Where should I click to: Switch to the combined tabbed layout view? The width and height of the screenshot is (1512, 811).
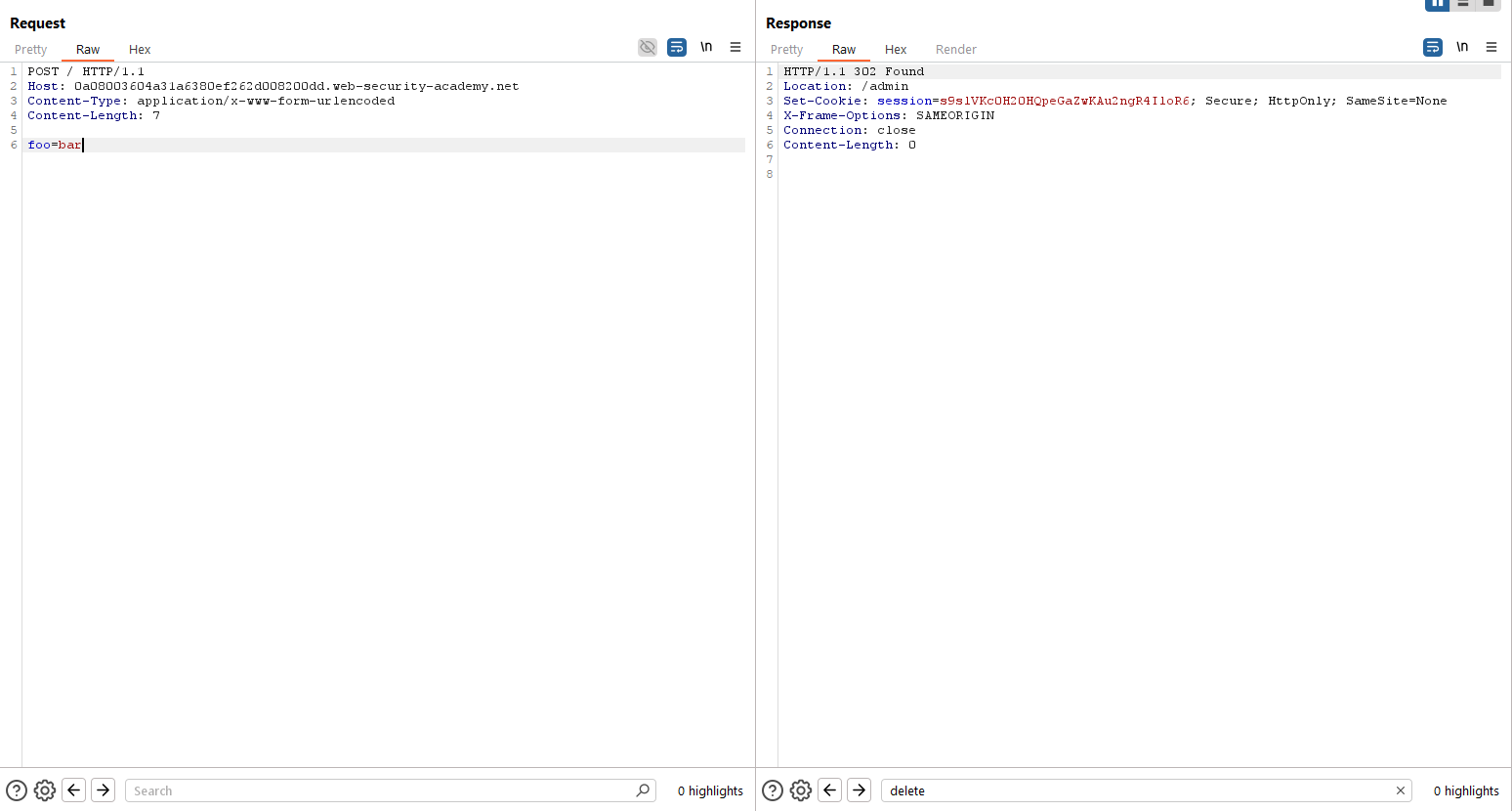point(1489,4)
